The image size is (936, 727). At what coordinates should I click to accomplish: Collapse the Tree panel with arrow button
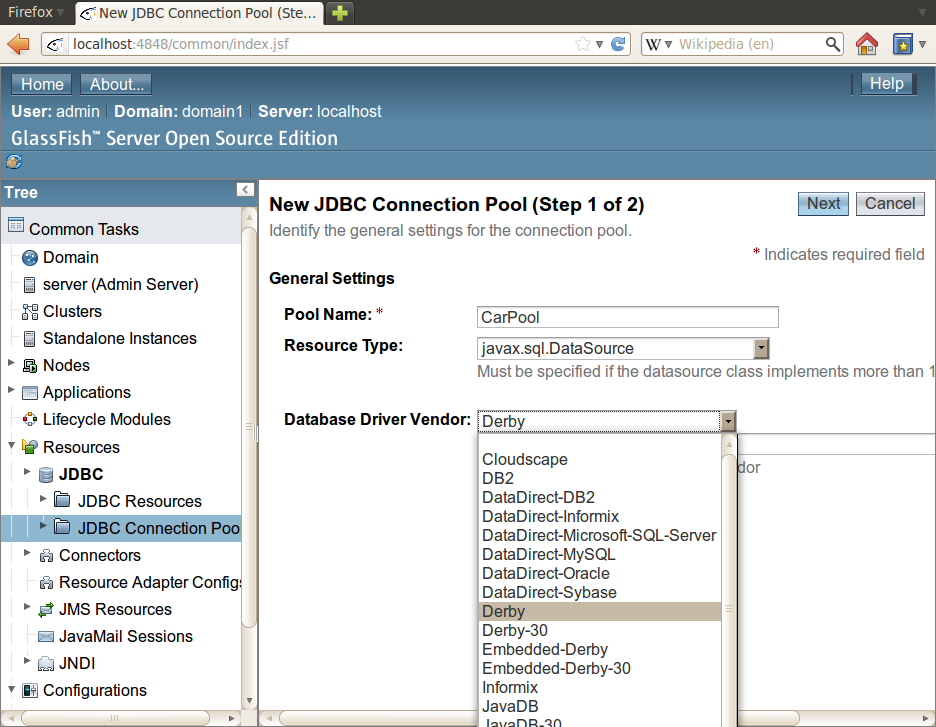tap(245, 190)
